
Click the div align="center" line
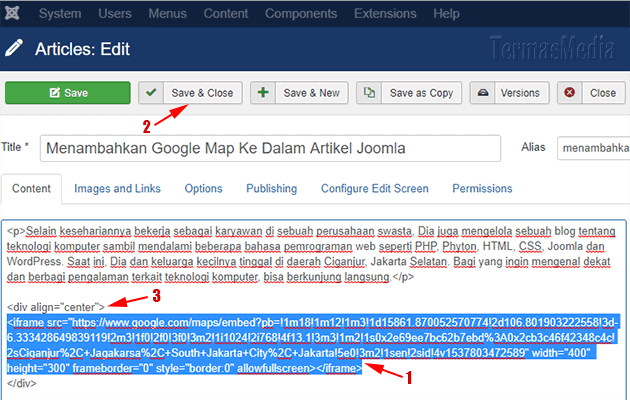click(56, 307)
